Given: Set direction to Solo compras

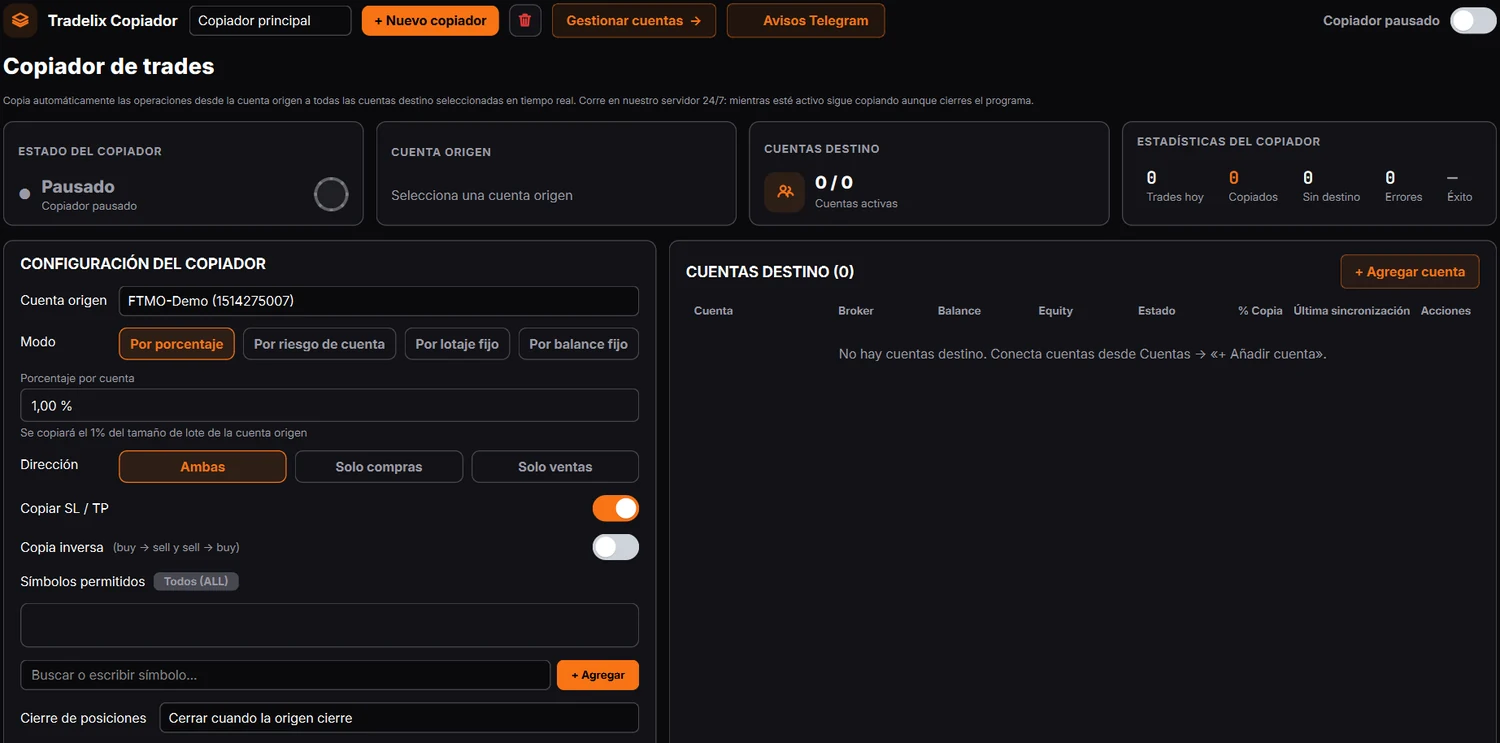Looking at the screenshot, I should (379, 467).
